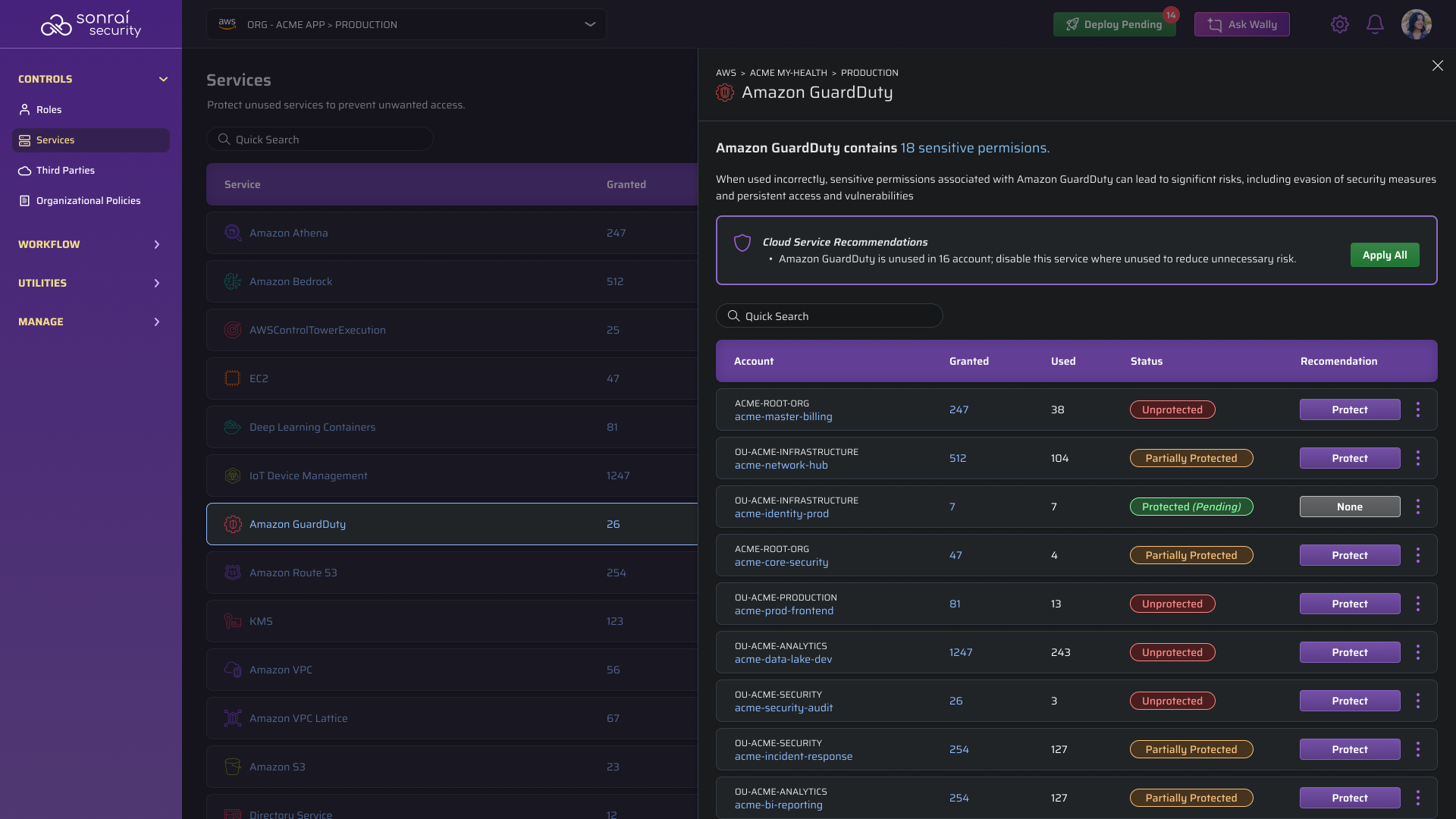Click the Amazon Athena service icon
The width and height of the screenshot is (1456, 819).
[233, 233]
